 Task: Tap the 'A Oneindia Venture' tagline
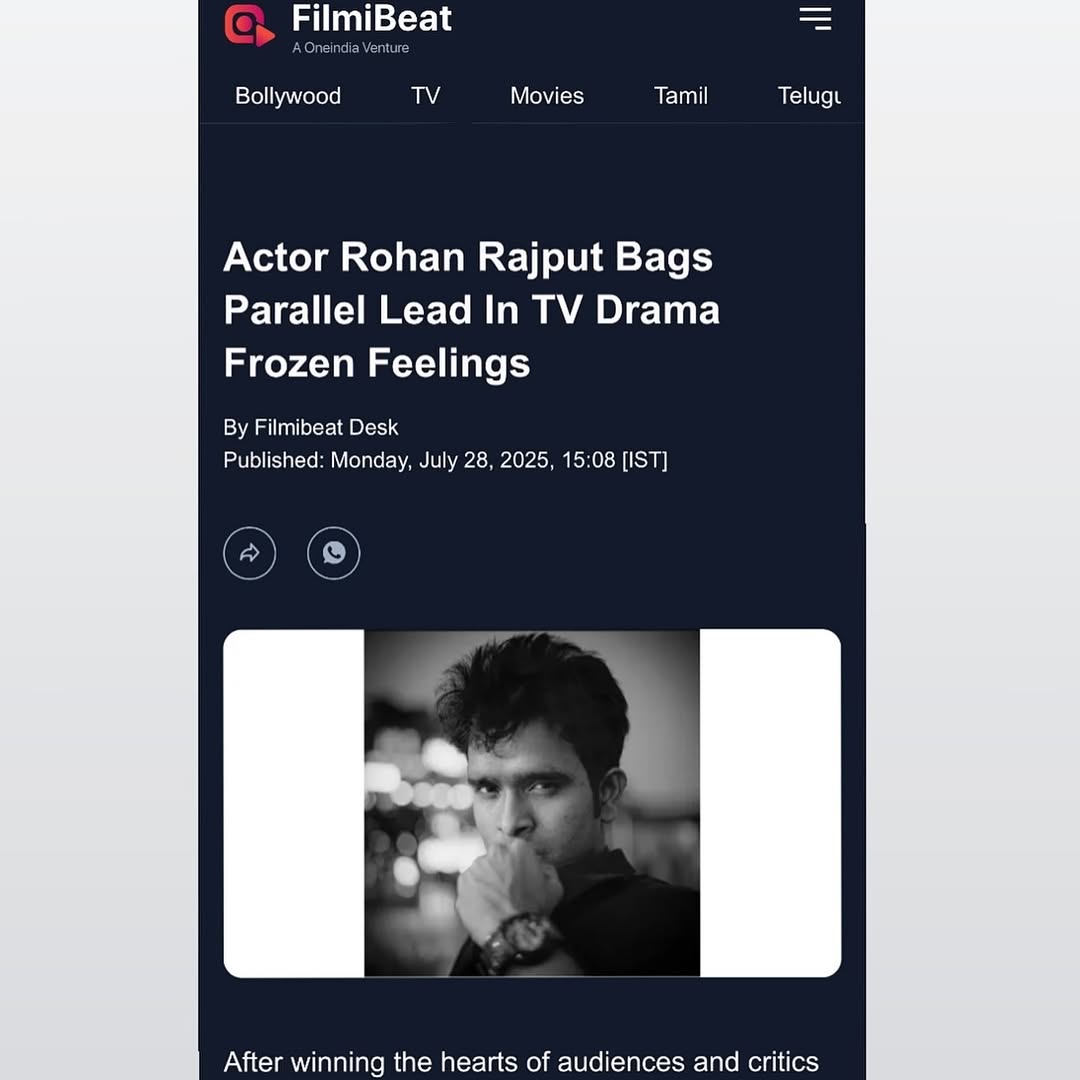[x=351, y=48]
